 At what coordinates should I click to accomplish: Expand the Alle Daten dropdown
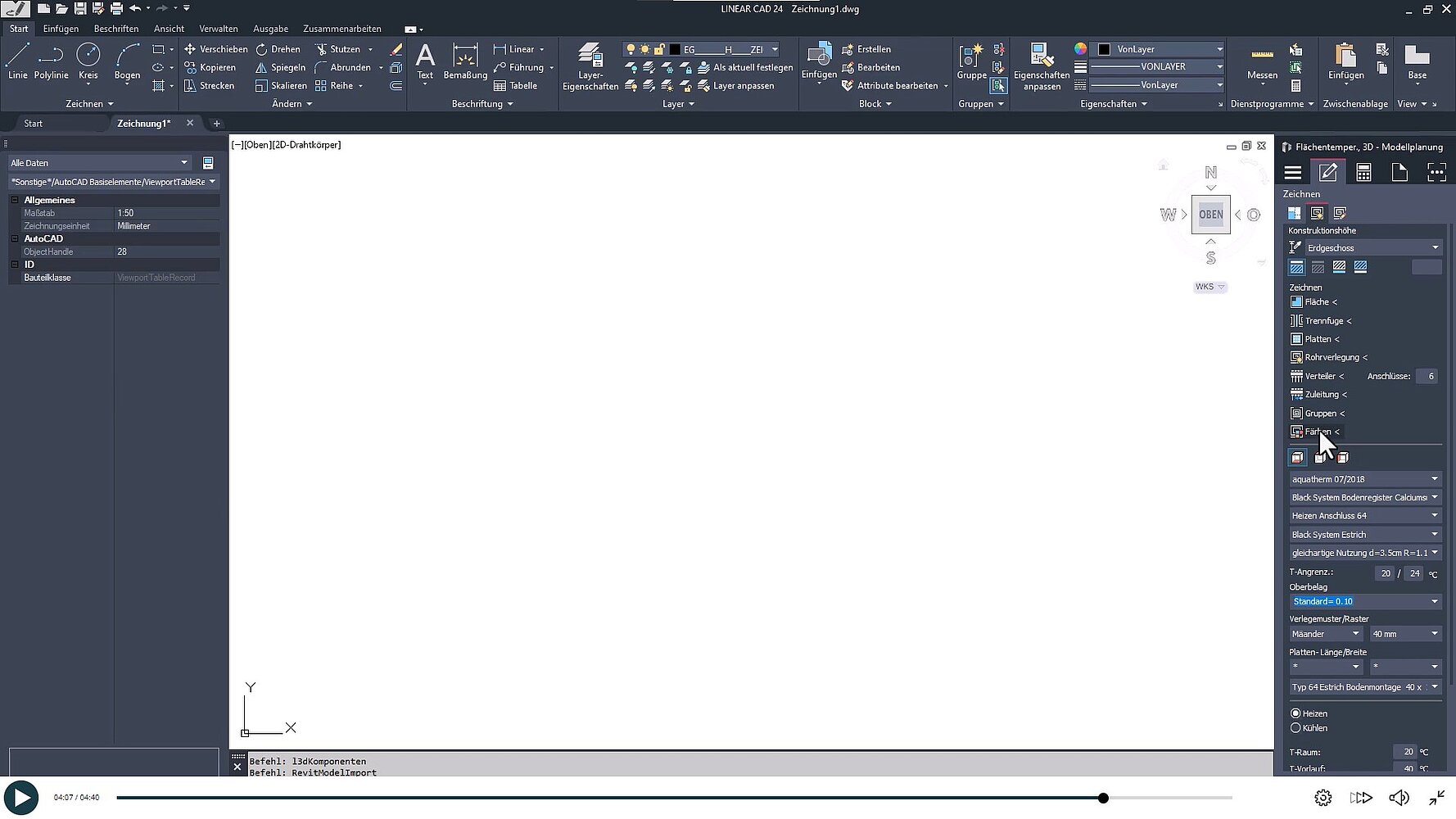(99, 163)
